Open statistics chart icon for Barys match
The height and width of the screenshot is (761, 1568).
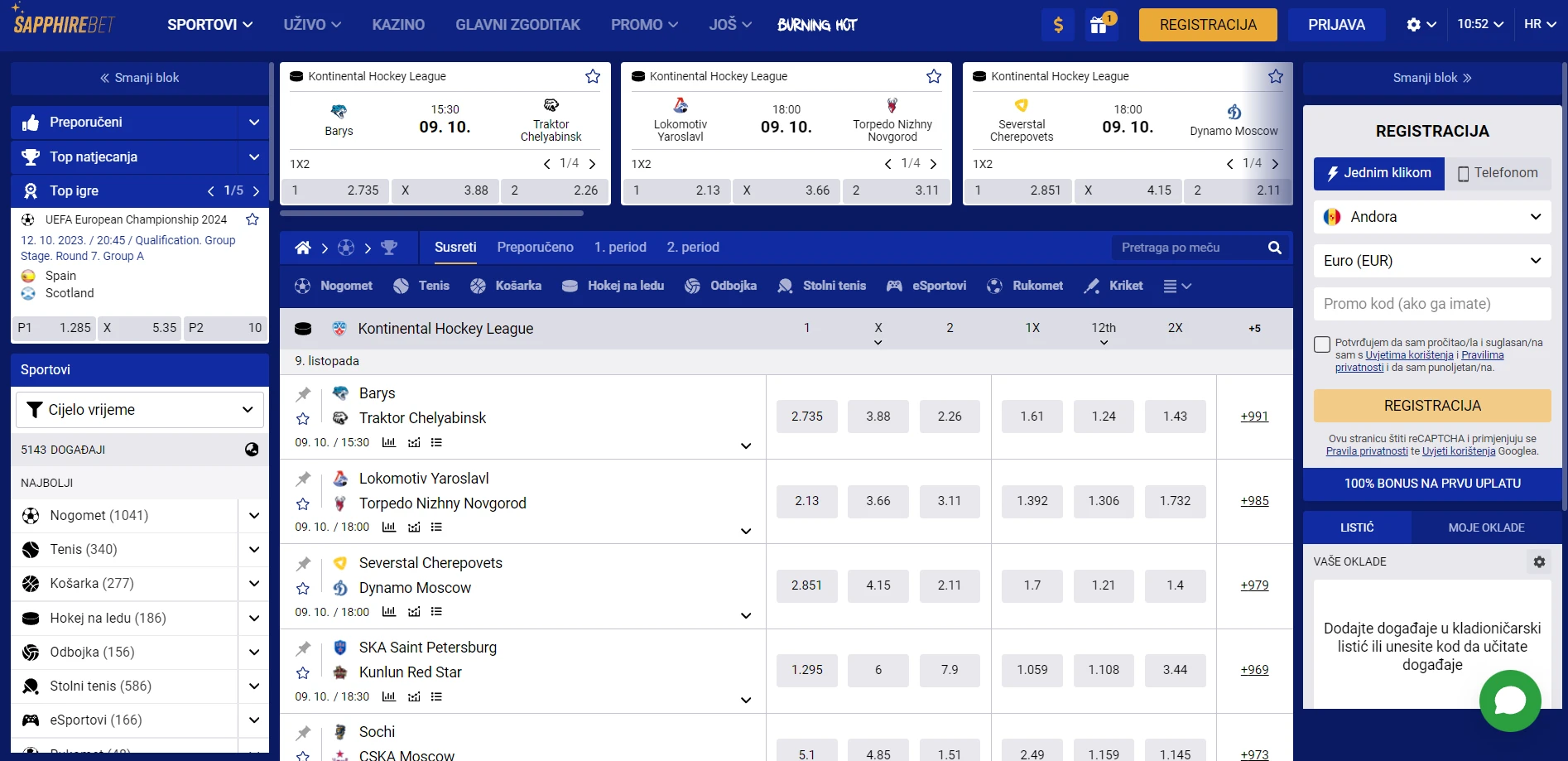tap(388, 442)
